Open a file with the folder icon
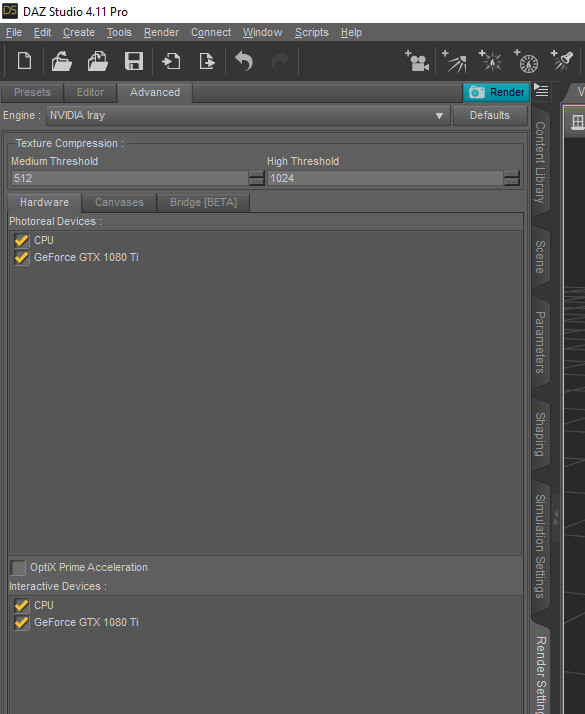The width and height of the screenshot is (585, 714). click(61, 61)
